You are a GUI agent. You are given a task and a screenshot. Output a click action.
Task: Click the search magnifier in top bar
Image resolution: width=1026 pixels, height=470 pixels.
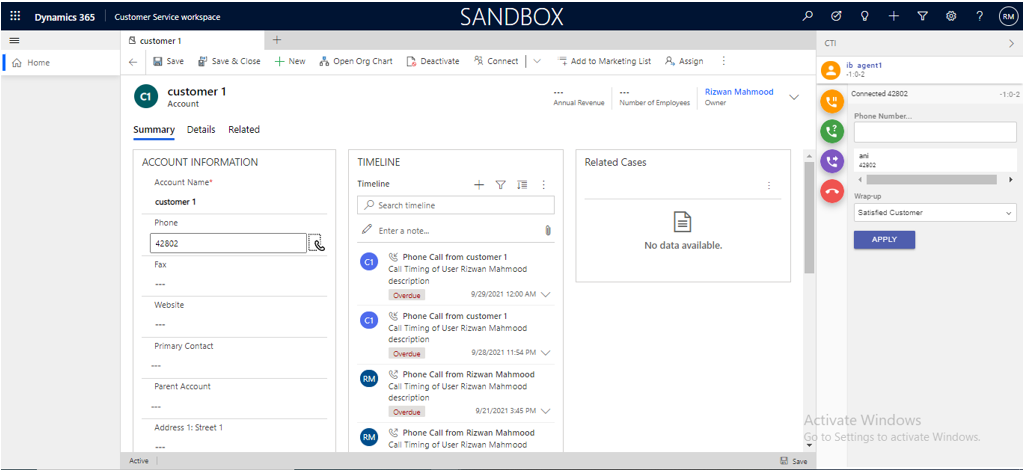[807, 16]
